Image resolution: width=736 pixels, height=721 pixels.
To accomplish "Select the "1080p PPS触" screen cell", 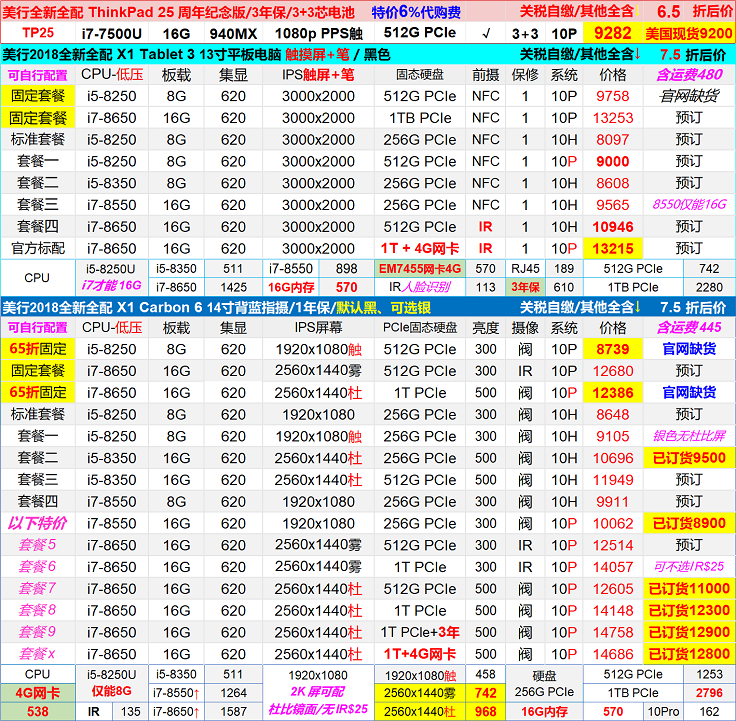I will 318,33.
